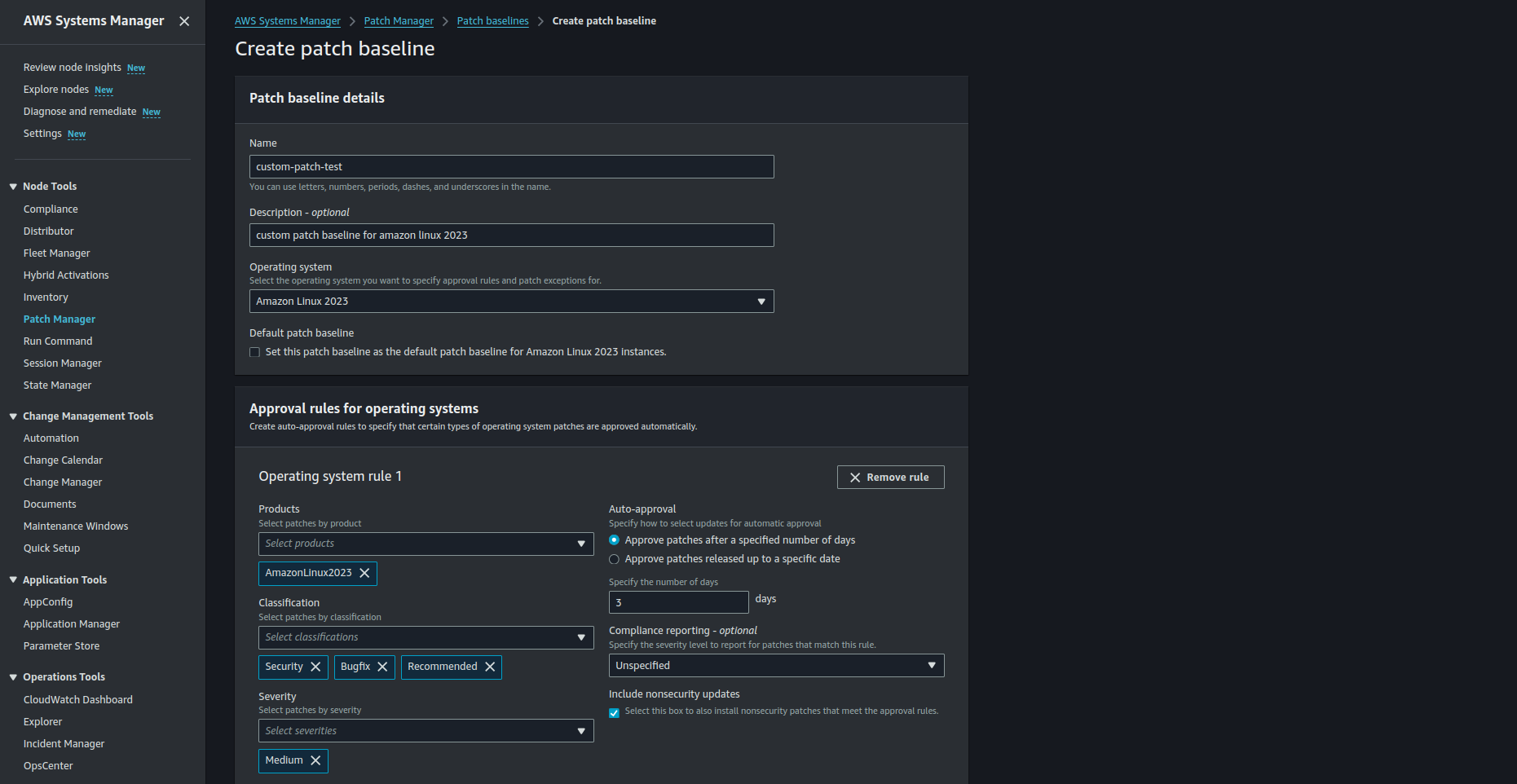Collapse the Change Management Tools section
This screenshot has width=1517, height=784.
[13, 416]
